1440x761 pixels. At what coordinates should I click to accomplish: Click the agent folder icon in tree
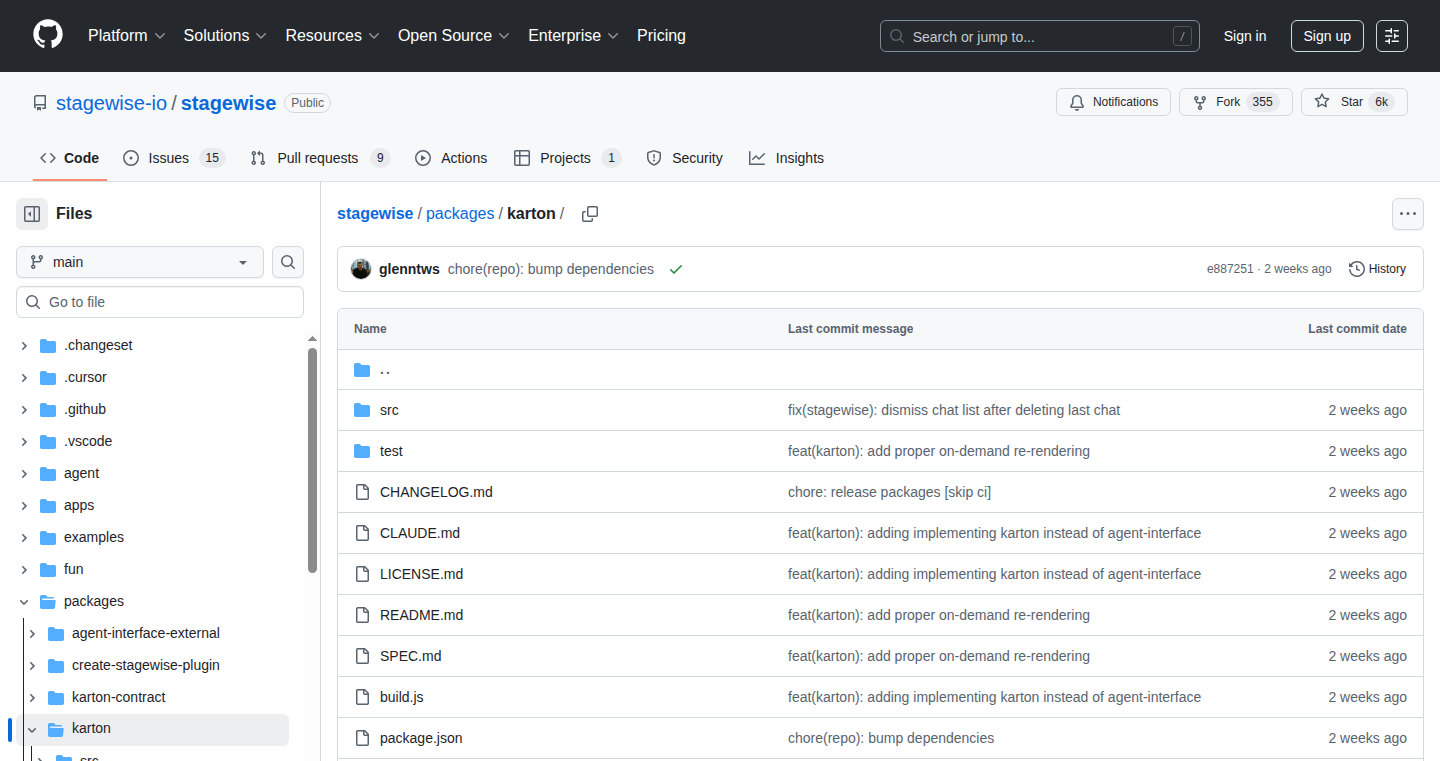pyautogui.click(x=48, y=473)
